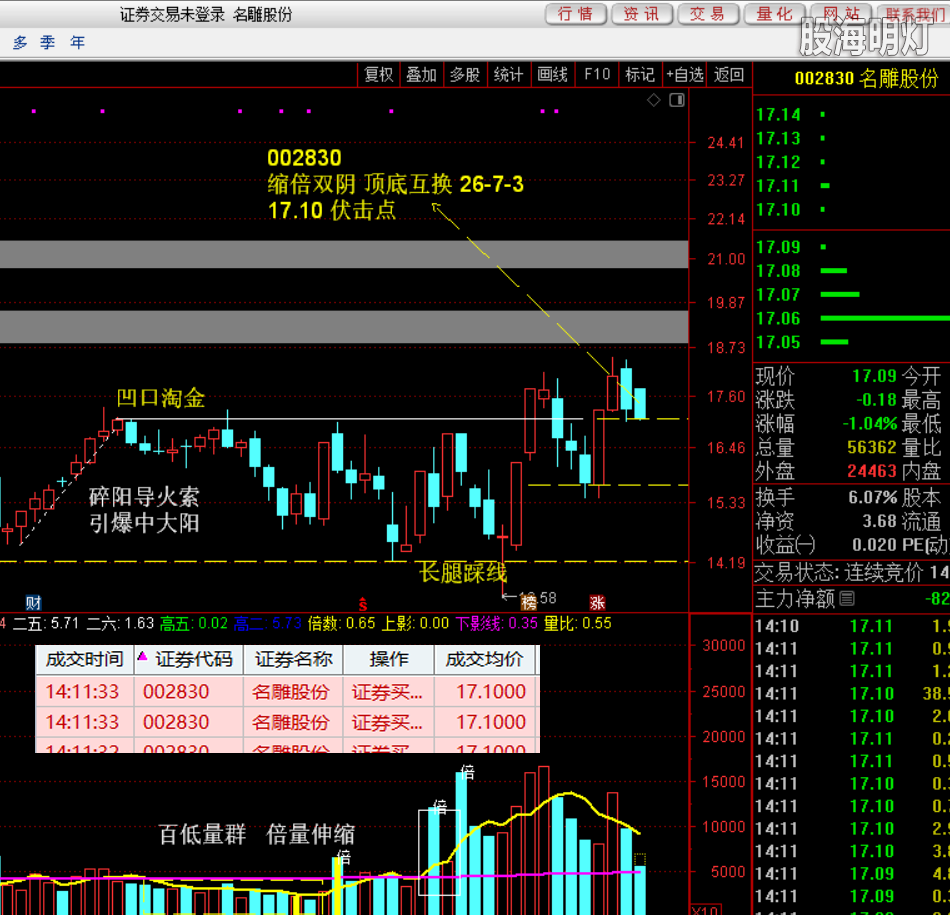Click the 凹口淘金 chart annotation

coord(161,398)
